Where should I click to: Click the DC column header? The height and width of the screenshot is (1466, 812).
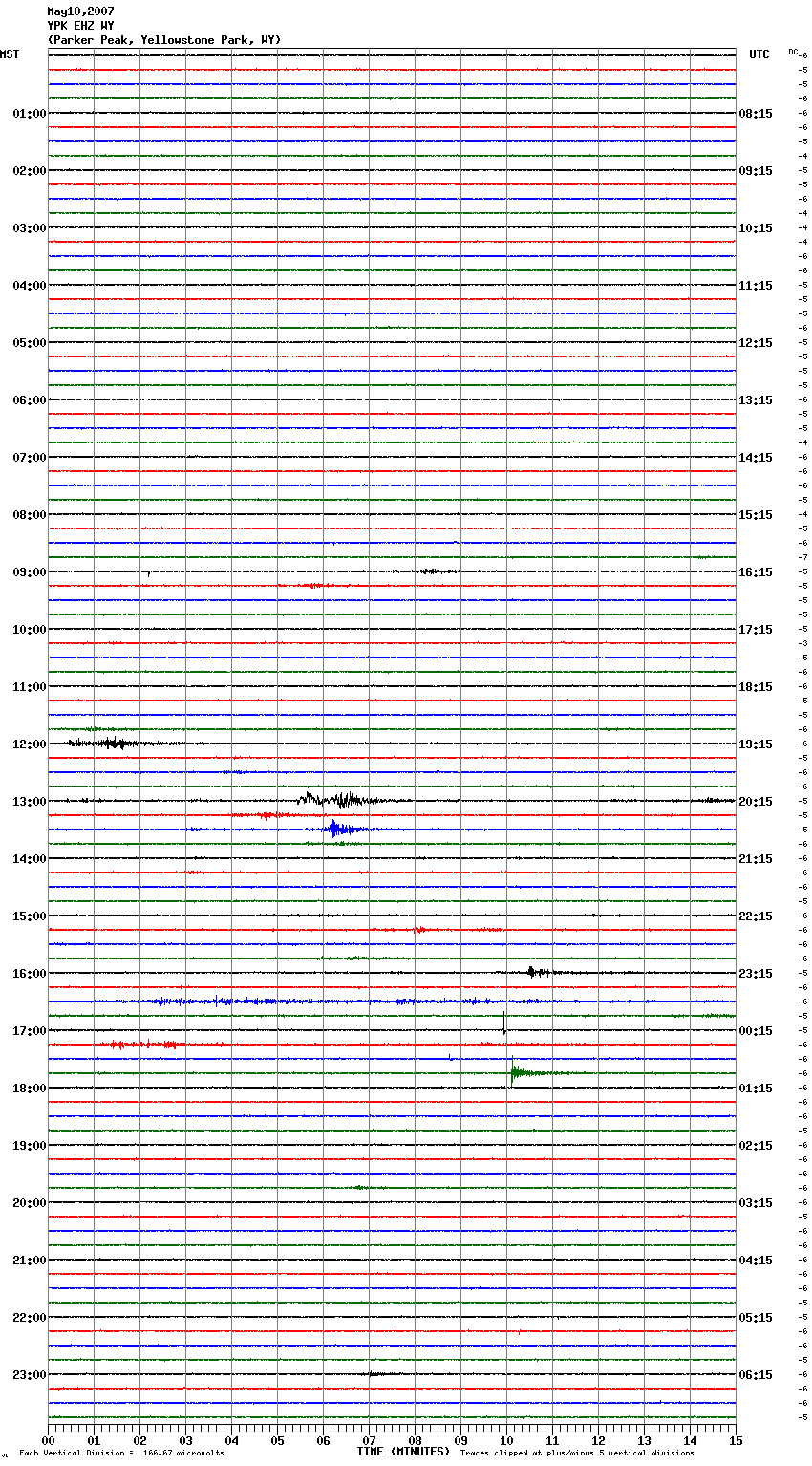[793, 52]
